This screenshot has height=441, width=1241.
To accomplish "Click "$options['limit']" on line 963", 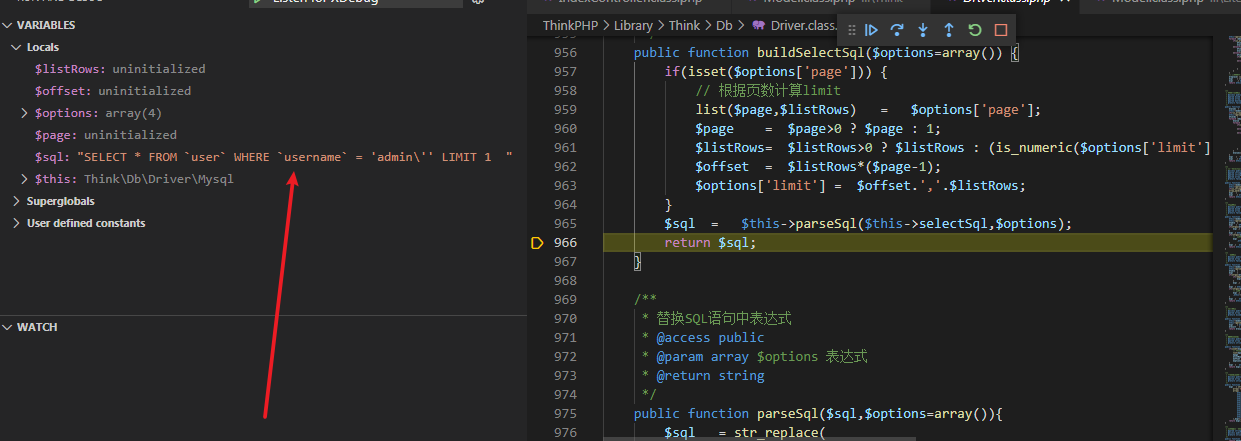I will [756, 186].
